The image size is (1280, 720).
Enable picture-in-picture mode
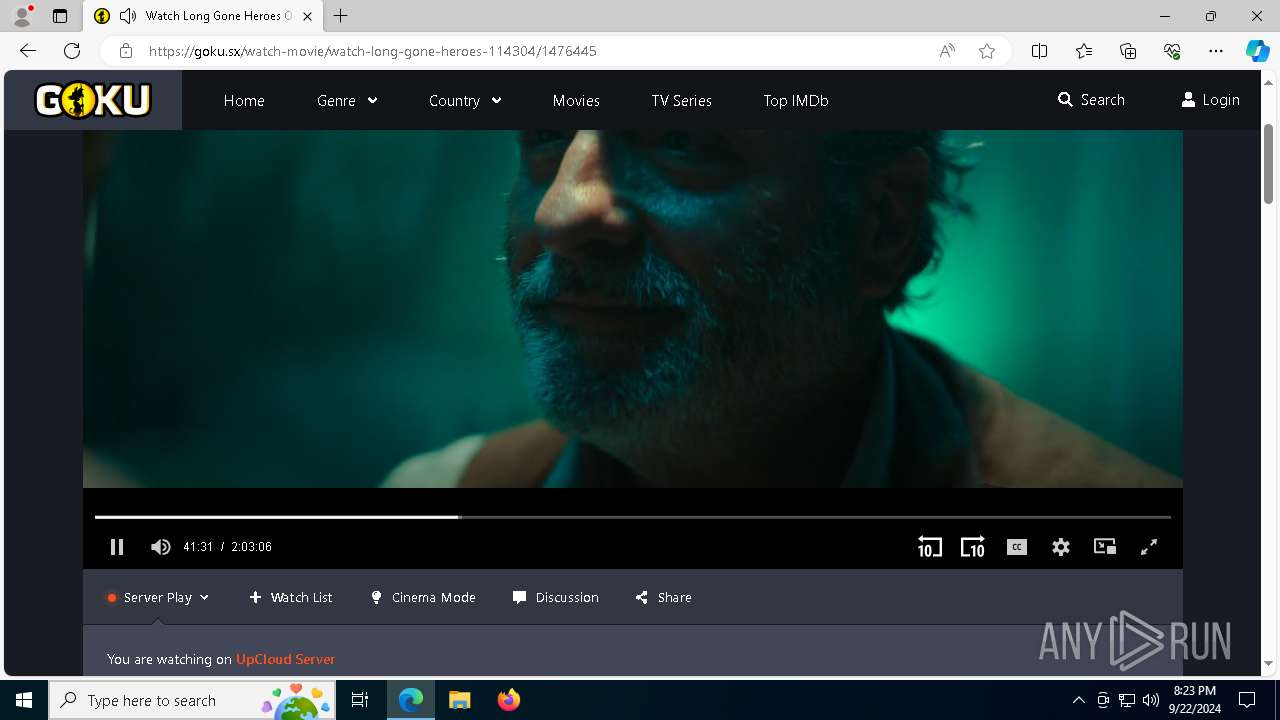pos(1105,547)
